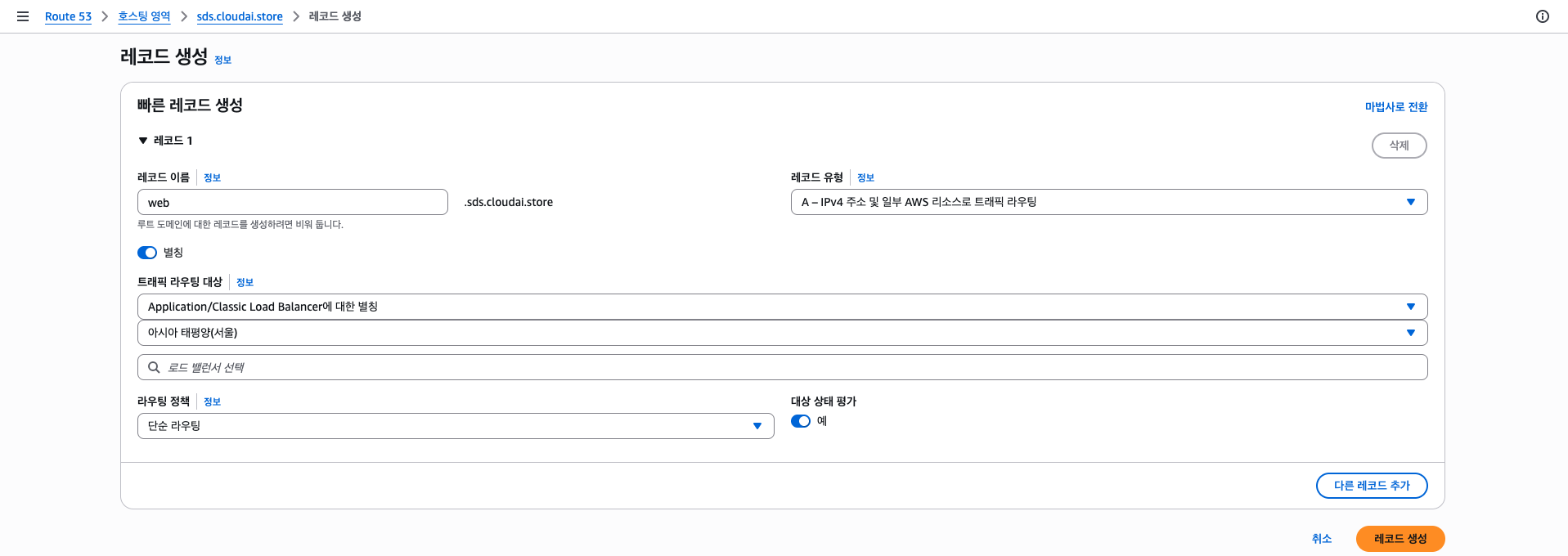Image resolution: width=1568 pixels, height=556 pixels.
Task: Open the Application/Classic Load Balancer alias dropdown
Action: (783, 307)
